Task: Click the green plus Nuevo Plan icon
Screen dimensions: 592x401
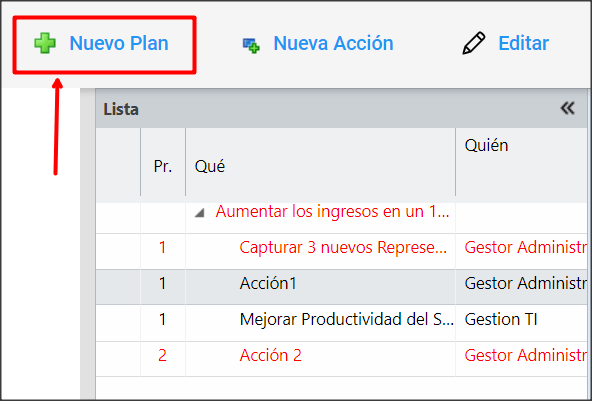Action: click(45, 43)
